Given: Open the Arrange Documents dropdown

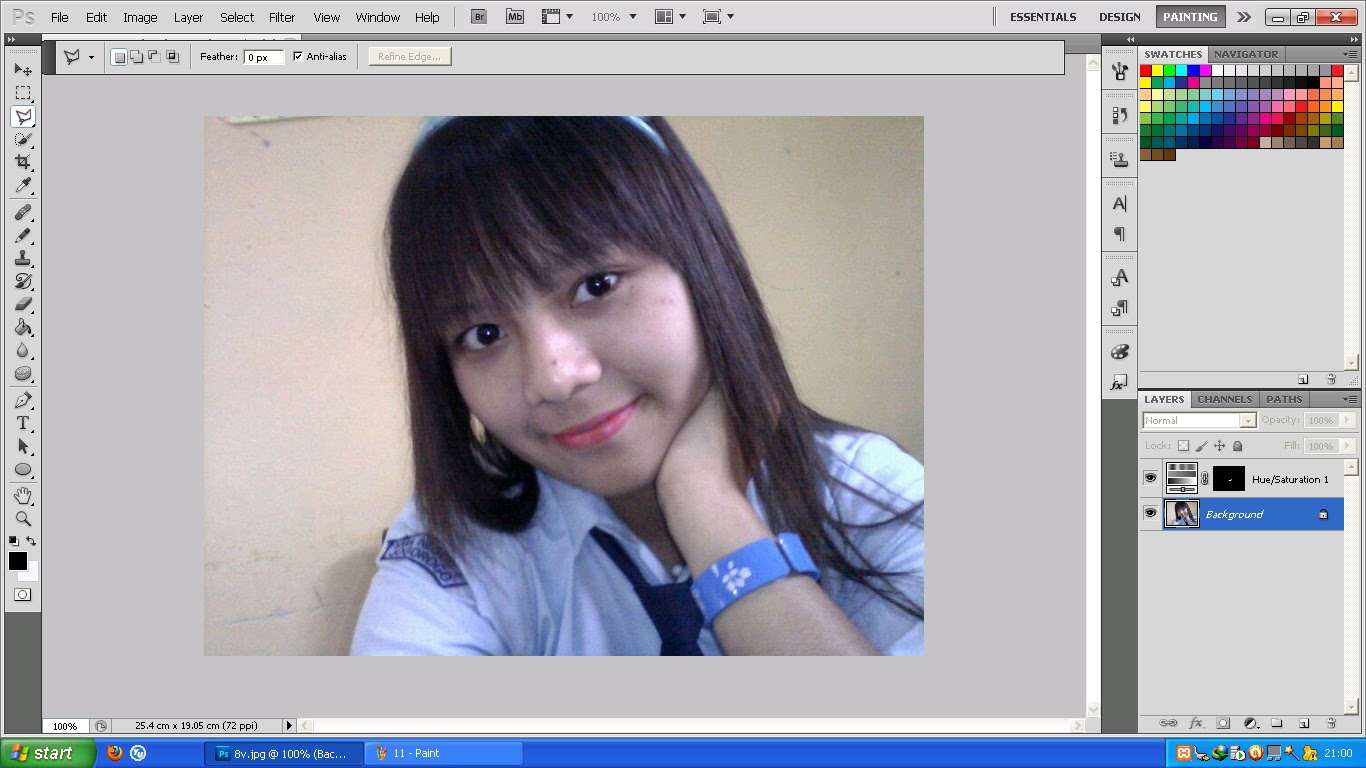Looking at the screenshot, I should (x=670, y=17).
